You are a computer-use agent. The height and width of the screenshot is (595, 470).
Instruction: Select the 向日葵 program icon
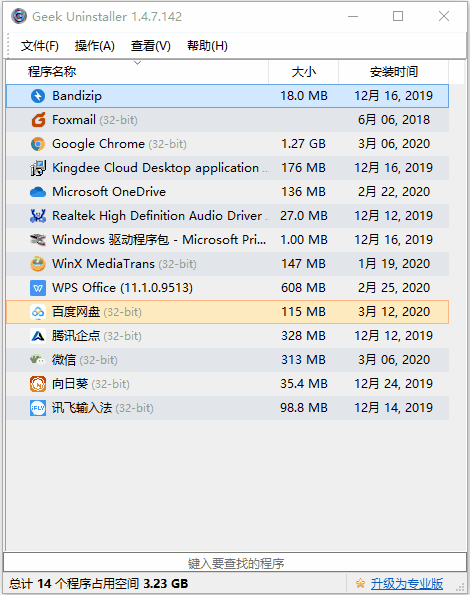(38, 384)
